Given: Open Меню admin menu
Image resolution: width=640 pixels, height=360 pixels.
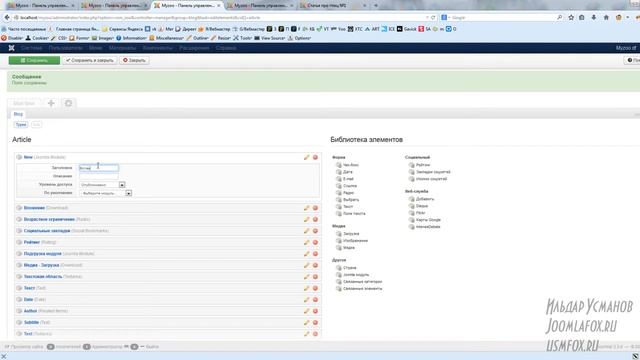Looking at the screenshot, I should (96, 48).
